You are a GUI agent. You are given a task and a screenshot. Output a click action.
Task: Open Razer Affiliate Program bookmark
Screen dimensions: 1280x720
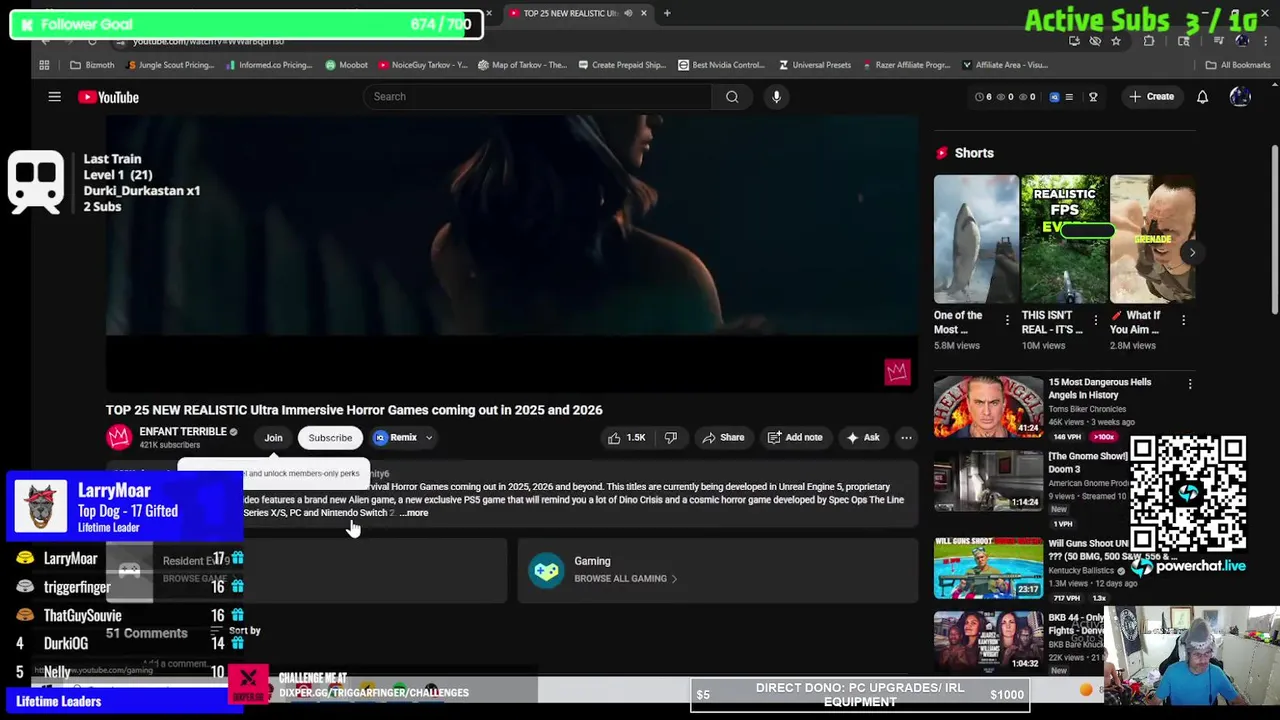(x=906, y=65)
